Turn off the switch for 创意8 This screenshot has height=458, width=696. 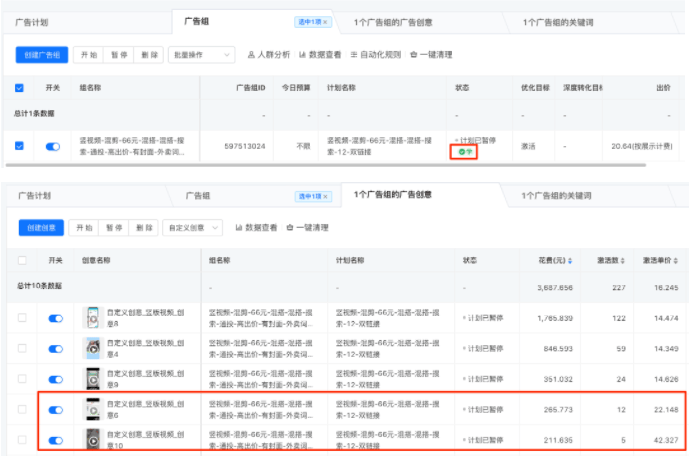point(55,318)
